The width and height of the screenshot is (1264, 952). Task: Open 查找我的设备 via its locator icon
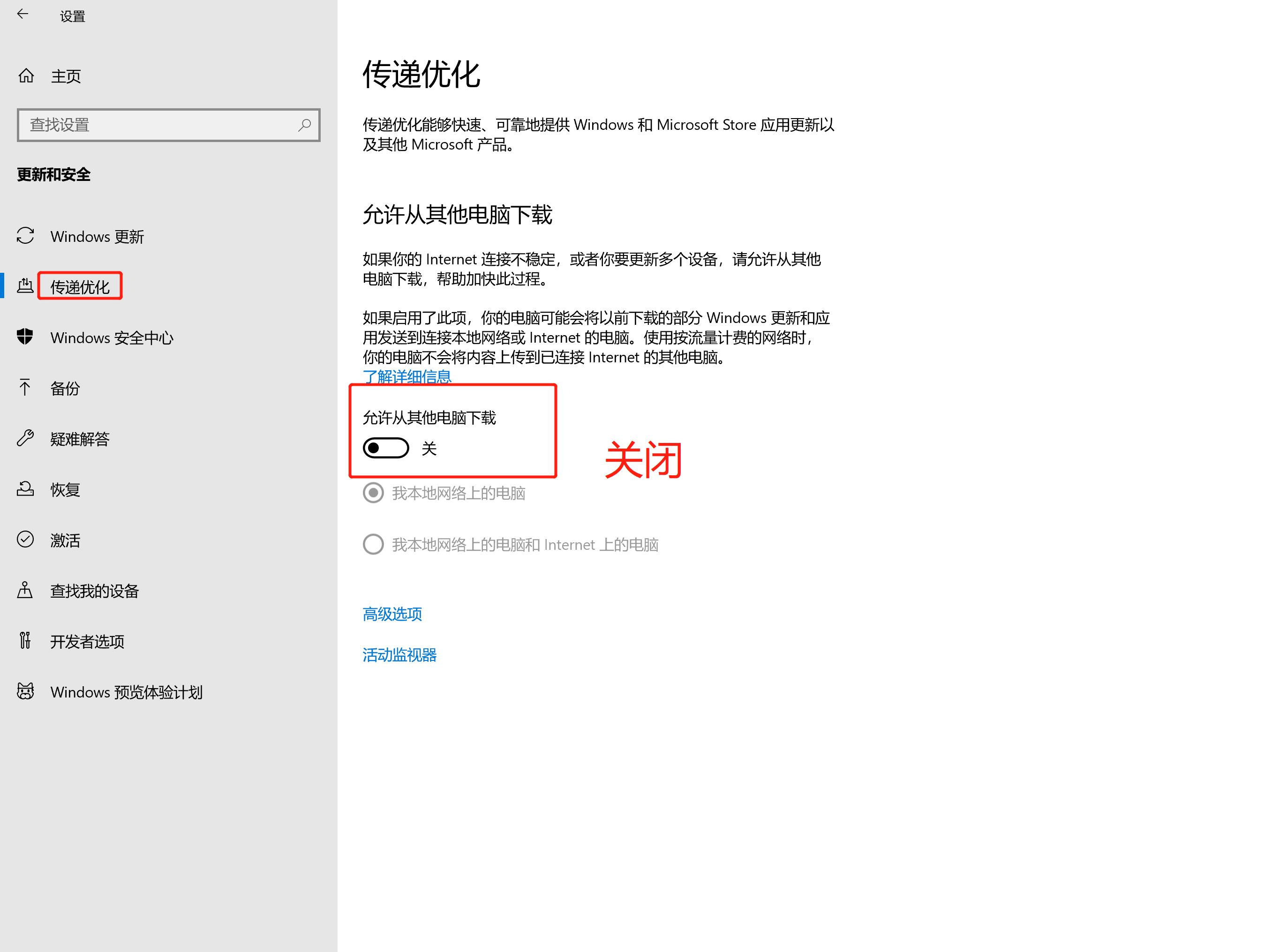point(25,591)
